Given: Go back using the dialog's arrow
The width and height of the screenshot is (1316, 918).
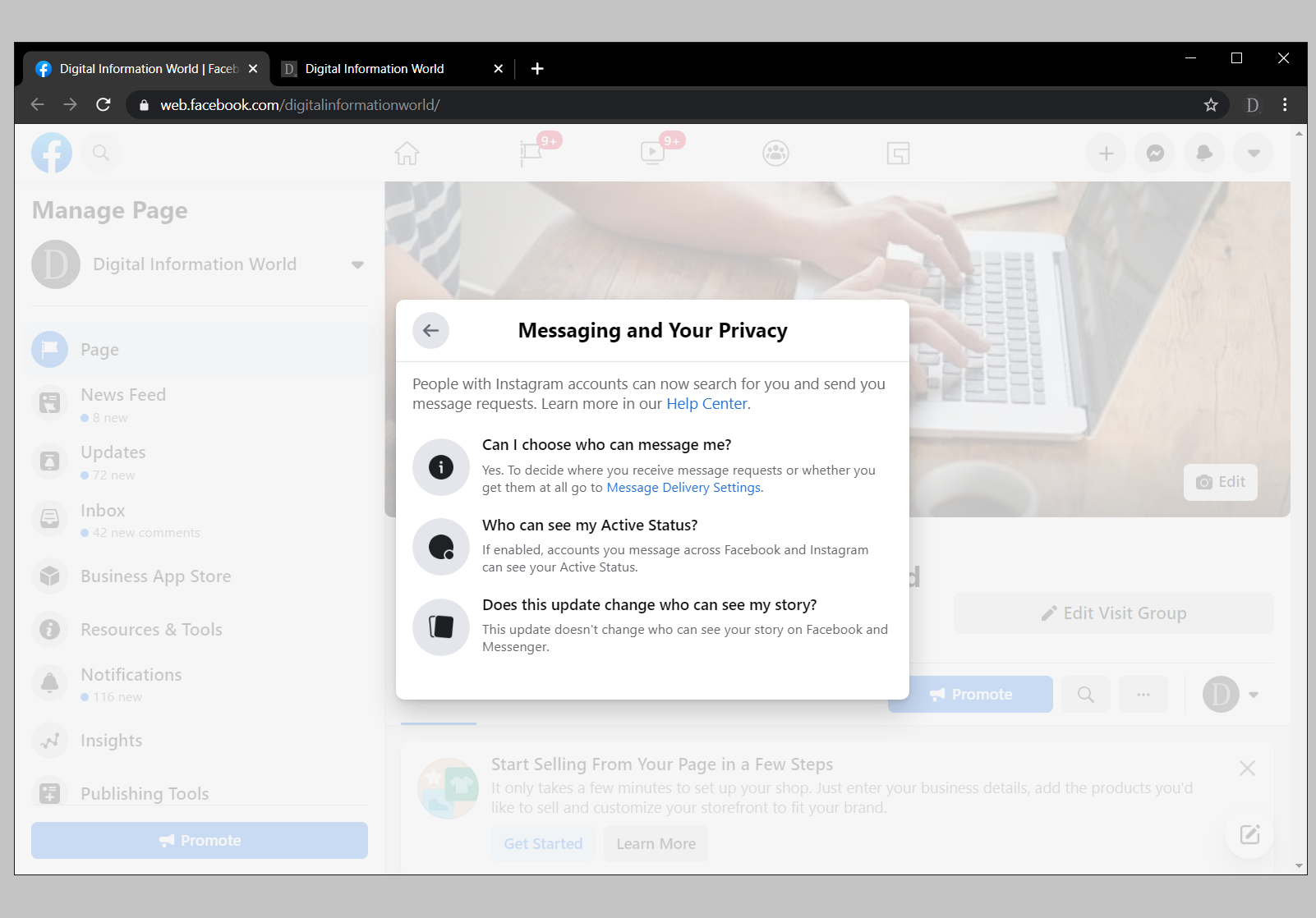Looking at the screenshot, I should 430,330.
